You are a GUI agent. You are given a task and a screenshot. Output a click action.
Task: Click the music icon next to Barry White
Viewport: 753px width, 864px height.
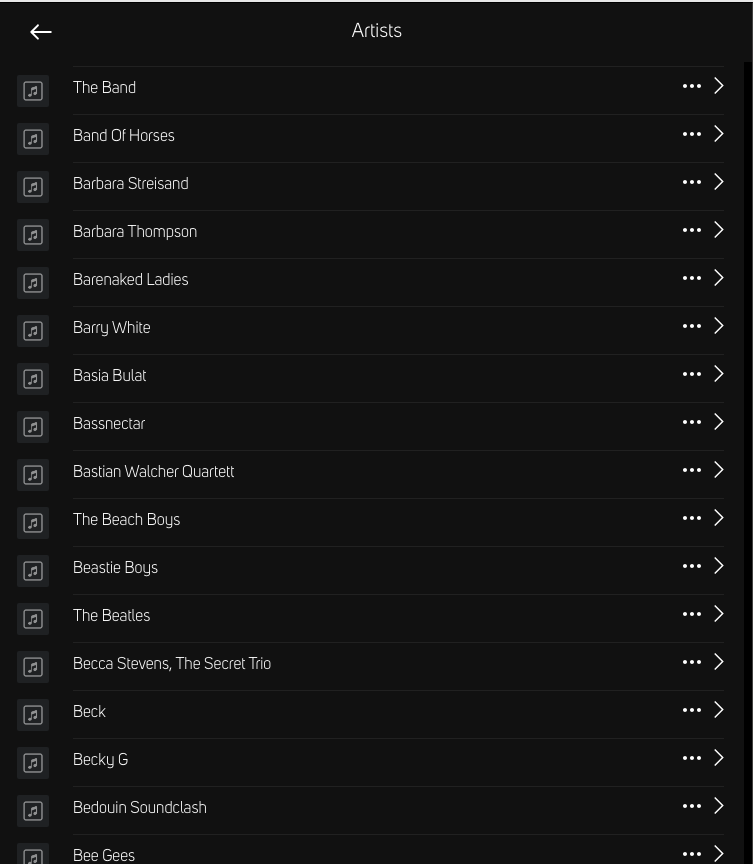point(33,331)
